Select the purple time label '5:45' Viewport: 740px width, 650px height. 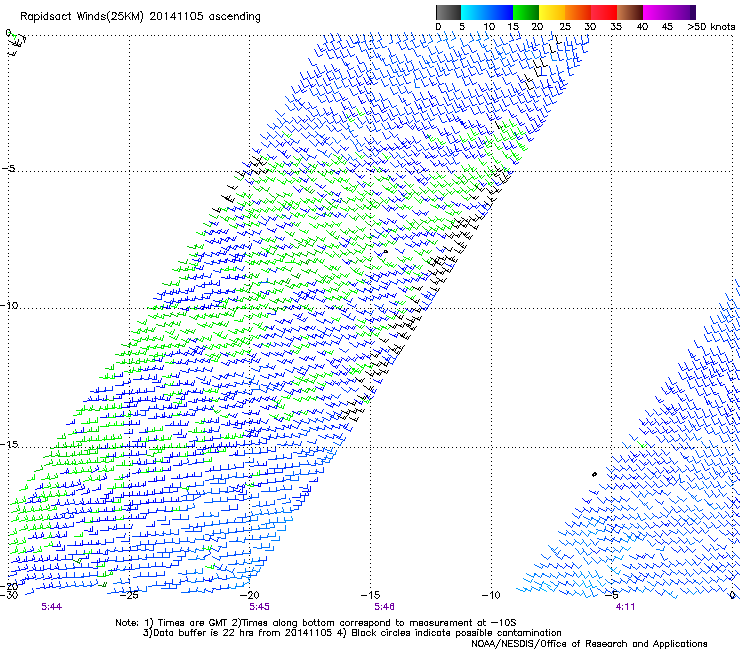click(x=260, y=607)
